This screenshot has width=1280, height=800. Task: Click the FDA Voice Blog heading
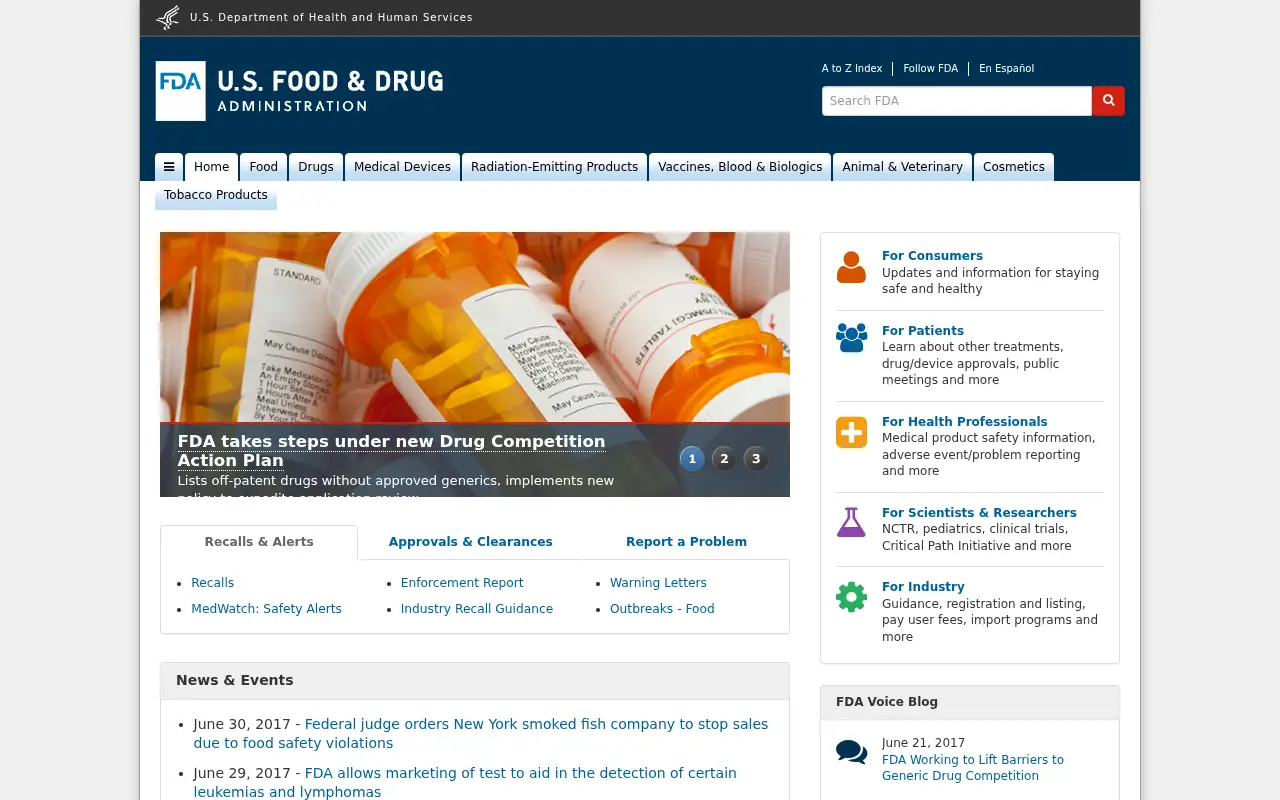887,702
